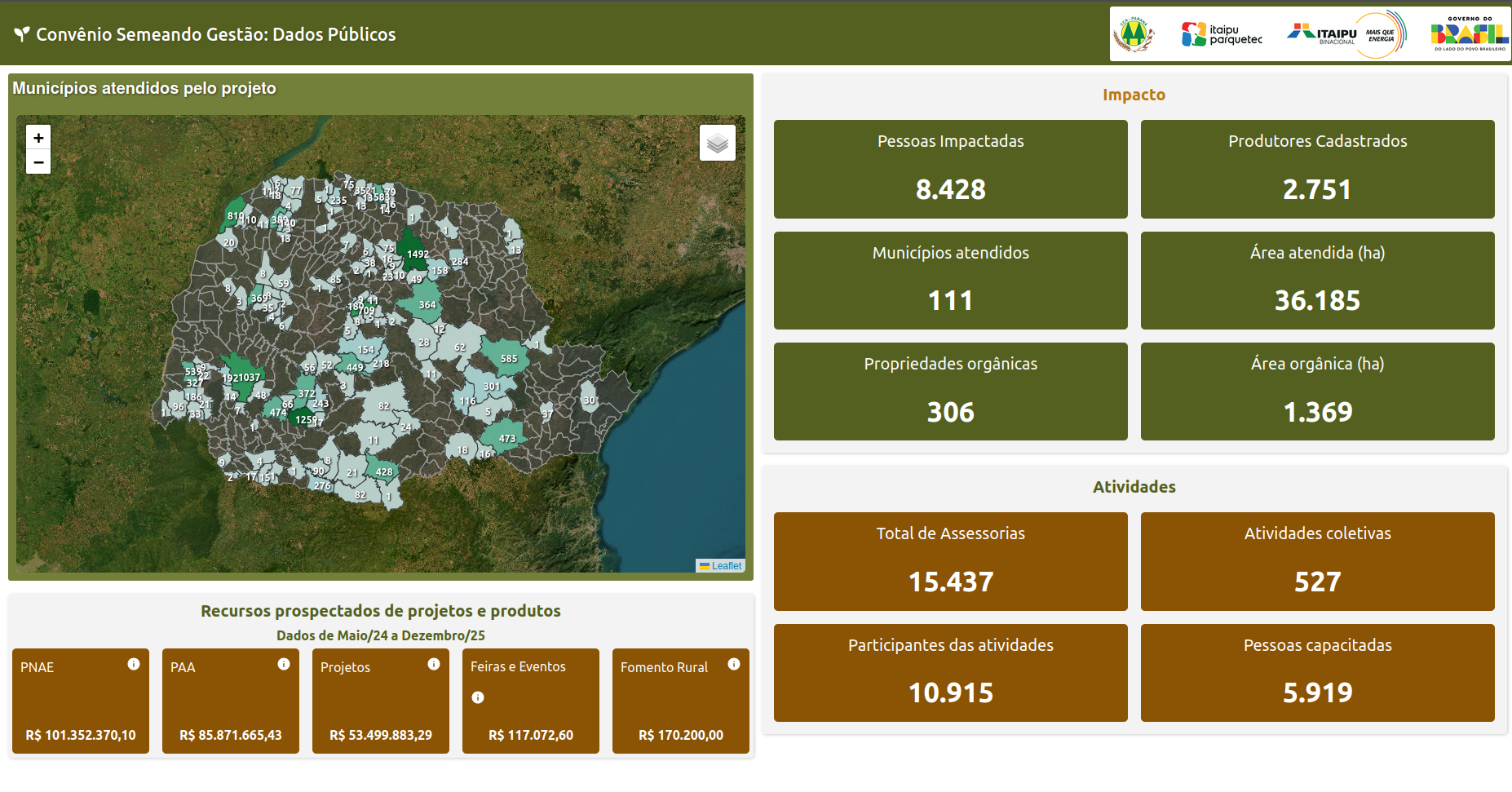Click the Itaipu Binacional logo
The width and height of the screenshot is (1512, 792).
click(x=1346, y=34)
